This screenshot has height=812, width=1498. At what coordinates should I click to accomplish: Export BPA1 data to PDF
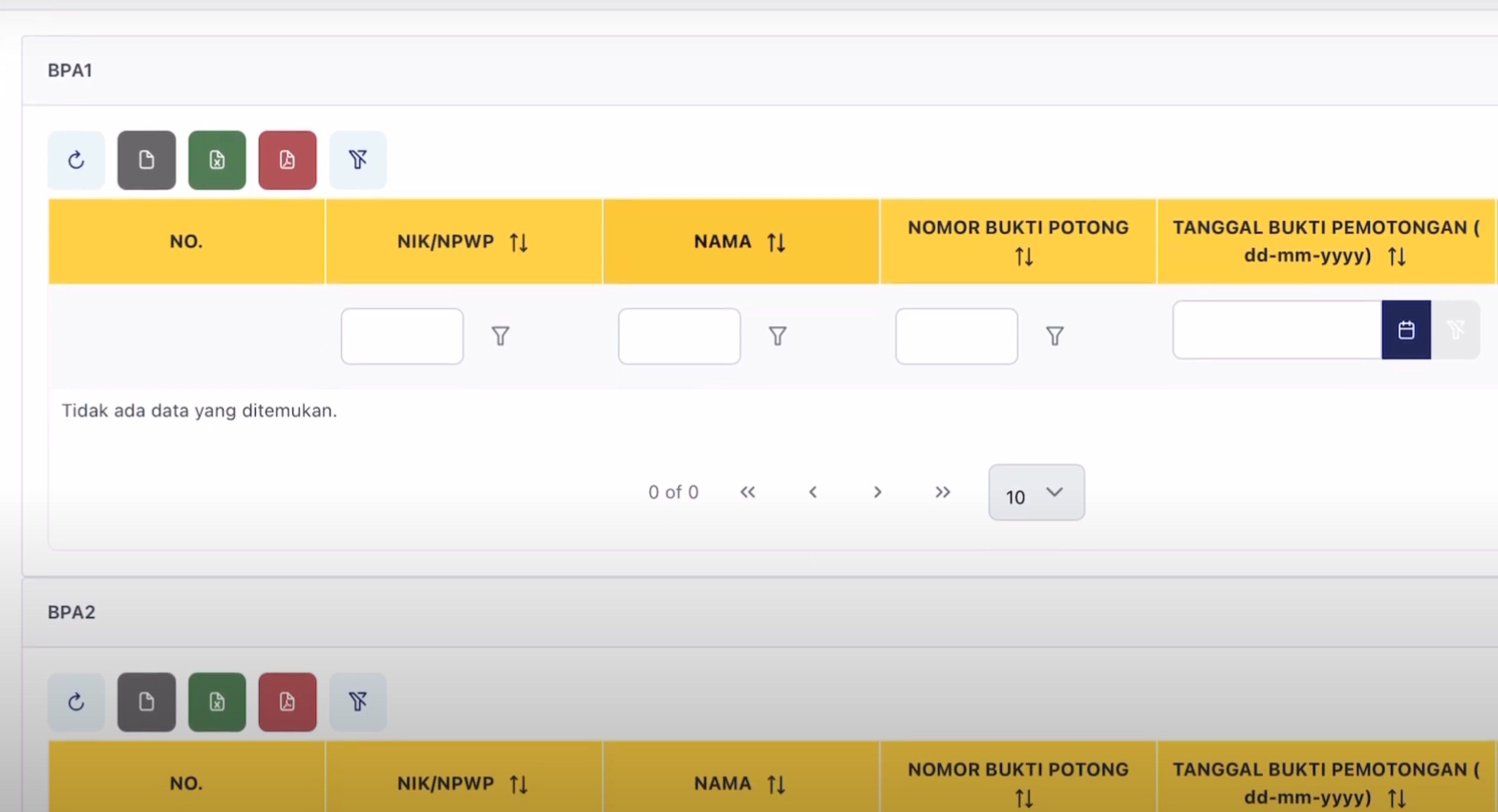coord(287,160)
